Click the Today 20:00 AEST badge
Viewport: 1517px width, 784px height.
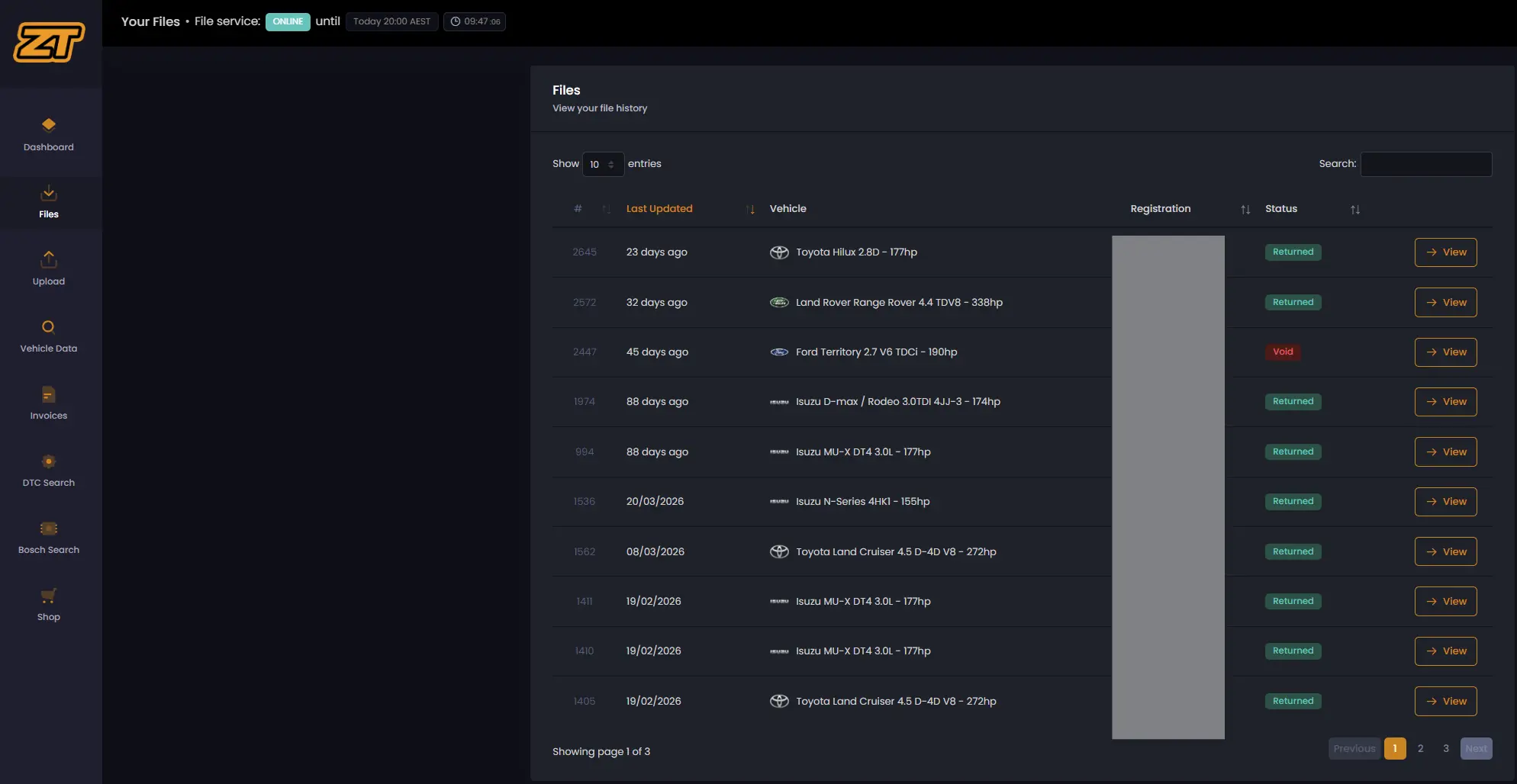point(391,21)
